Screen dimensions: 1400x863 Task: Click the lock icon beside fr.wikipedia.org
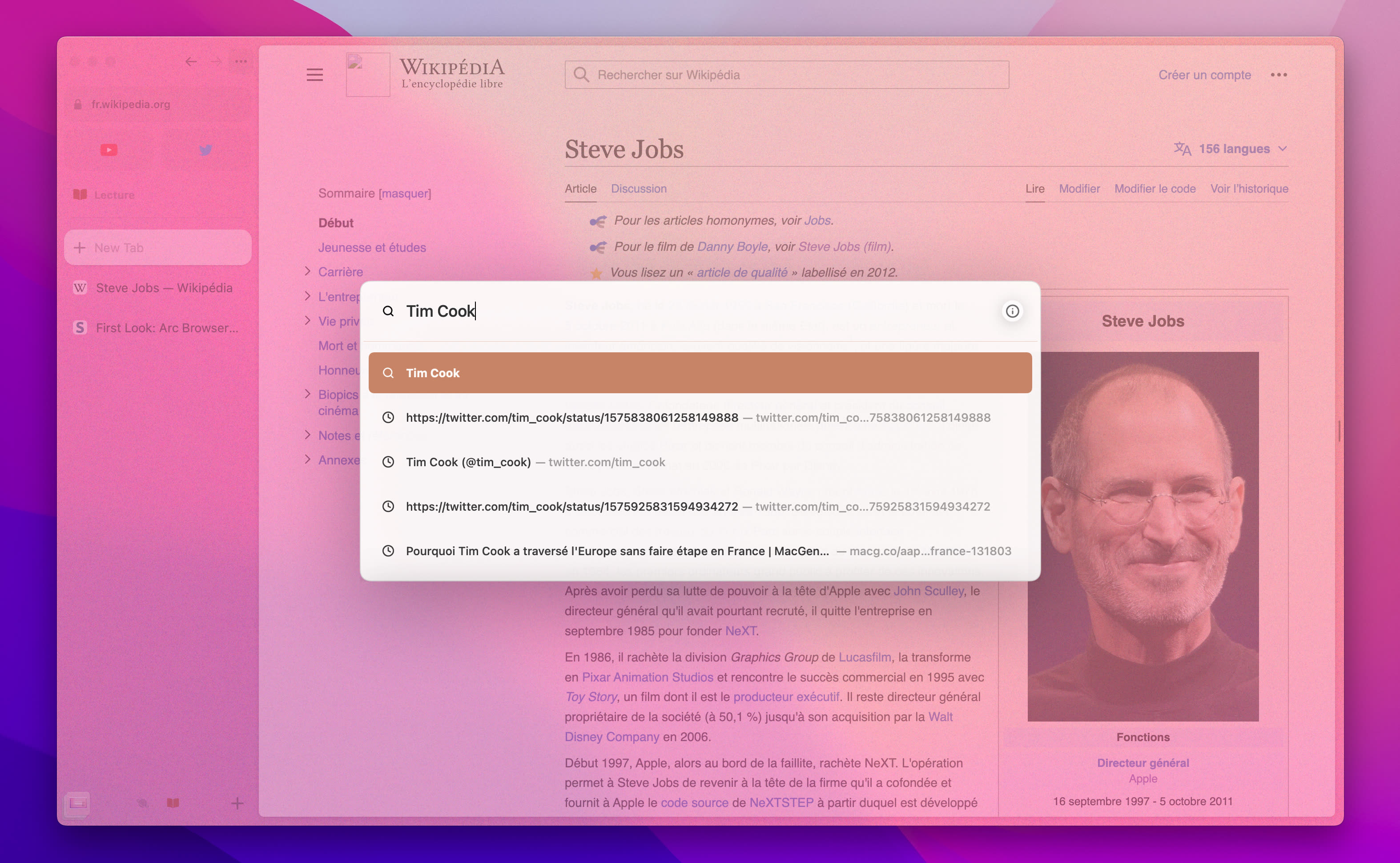(77, 105)
